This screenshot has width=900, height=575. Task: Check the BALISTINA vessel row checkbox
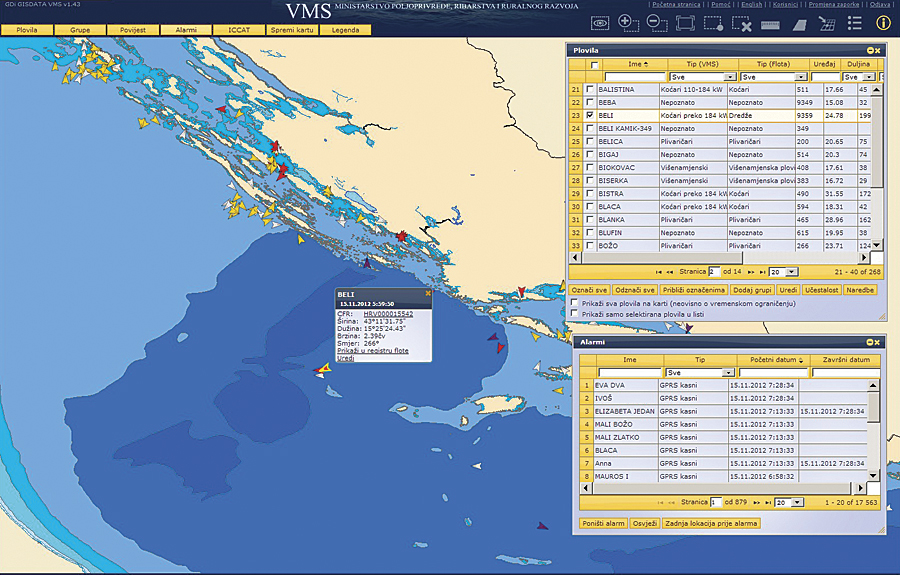pyautogui.click(x=591, y=89)
